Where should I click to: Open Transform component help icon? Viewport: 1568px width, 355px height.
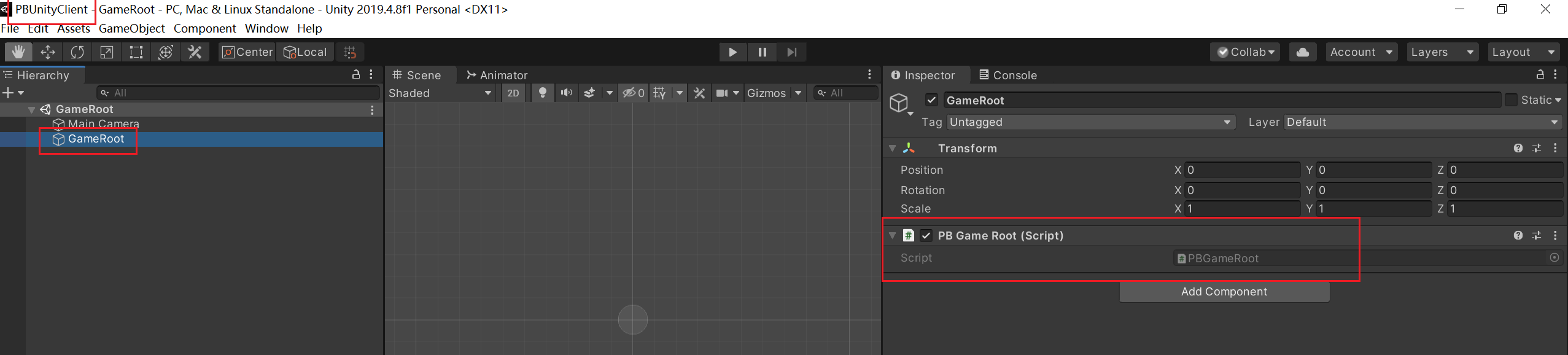point(1518,148)
